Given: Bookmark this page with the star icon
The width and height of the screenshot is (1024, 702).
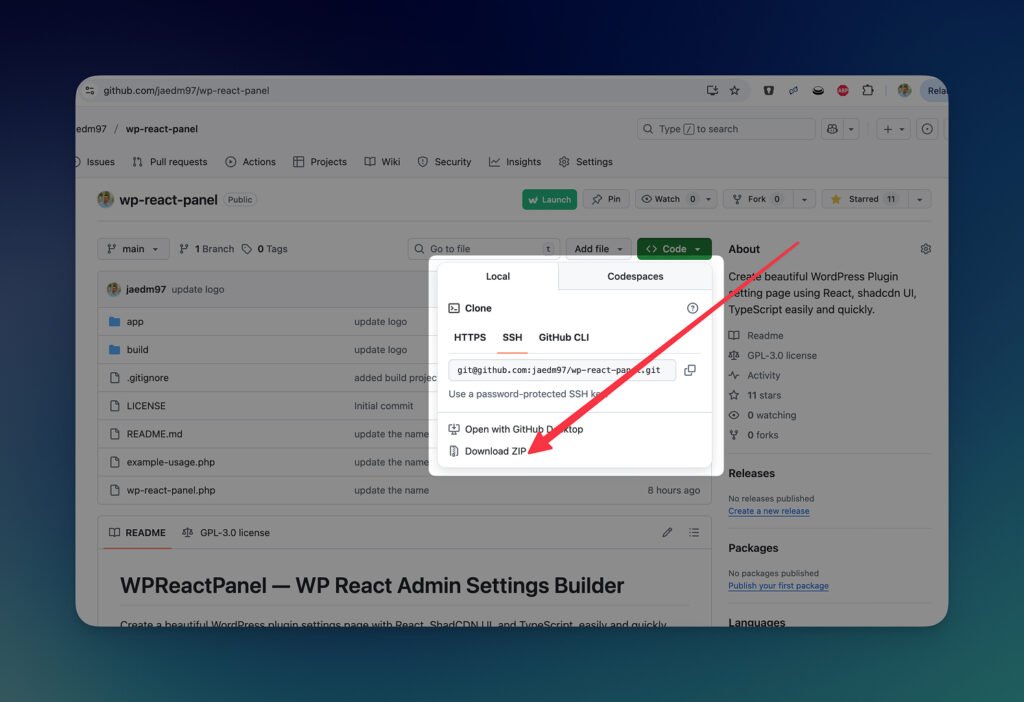Looking at the screenshot, I should pos(734,90).
